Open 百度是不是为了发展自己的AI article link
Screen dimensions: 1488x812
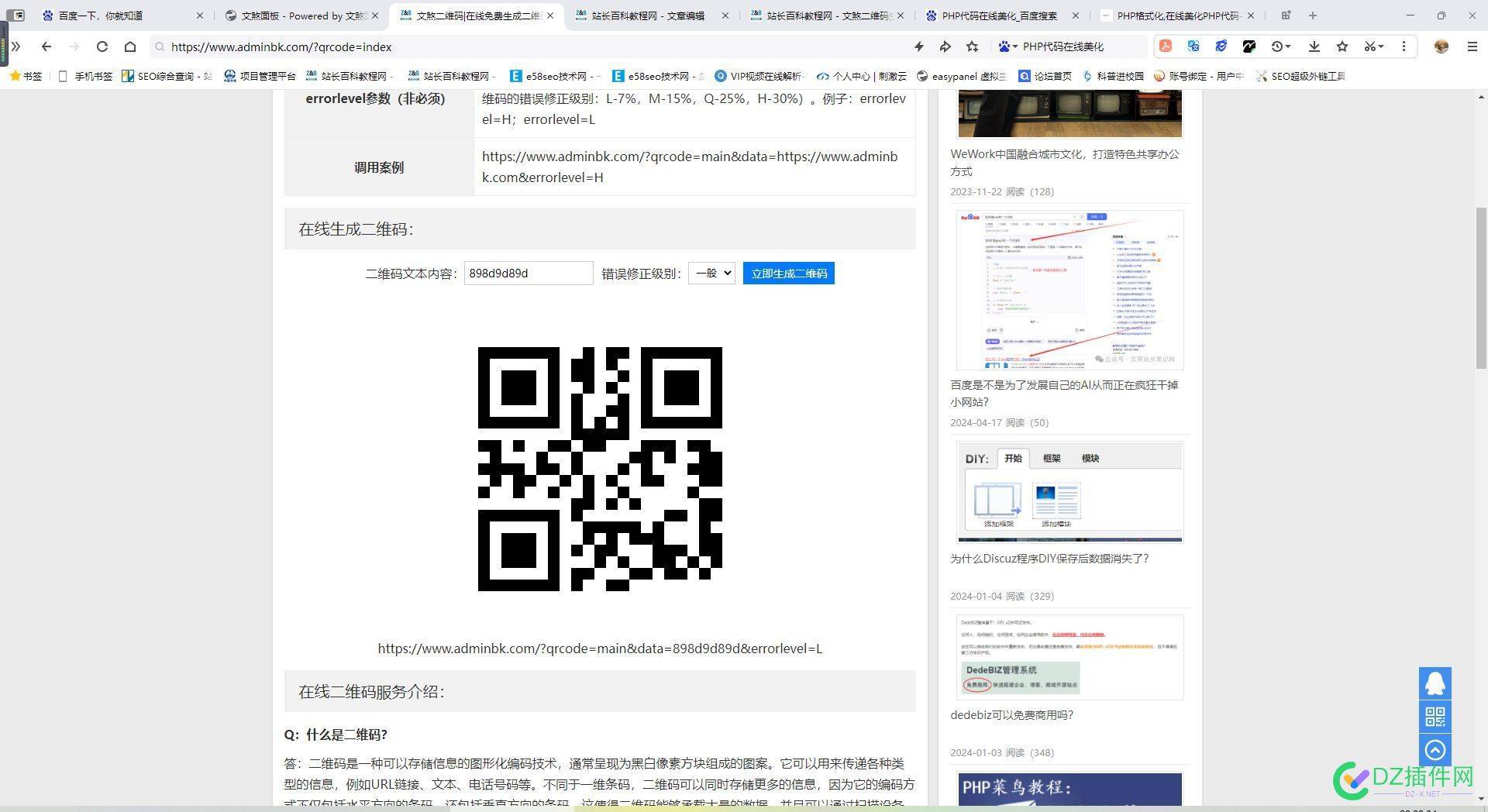pos(1065,394)
